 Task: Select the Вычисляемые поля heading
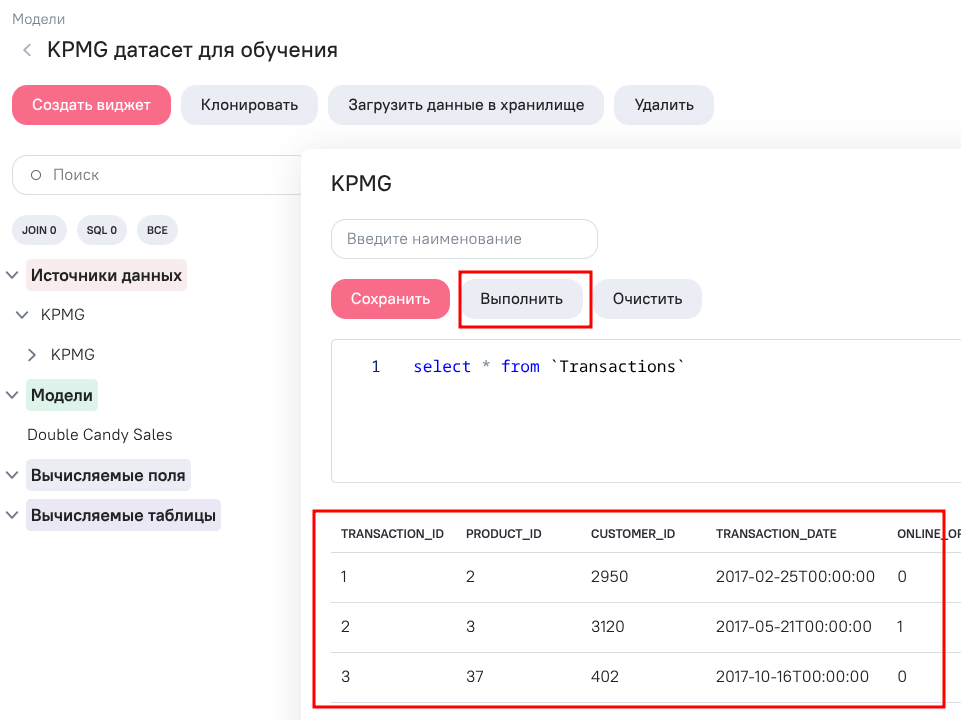point(108,475)
